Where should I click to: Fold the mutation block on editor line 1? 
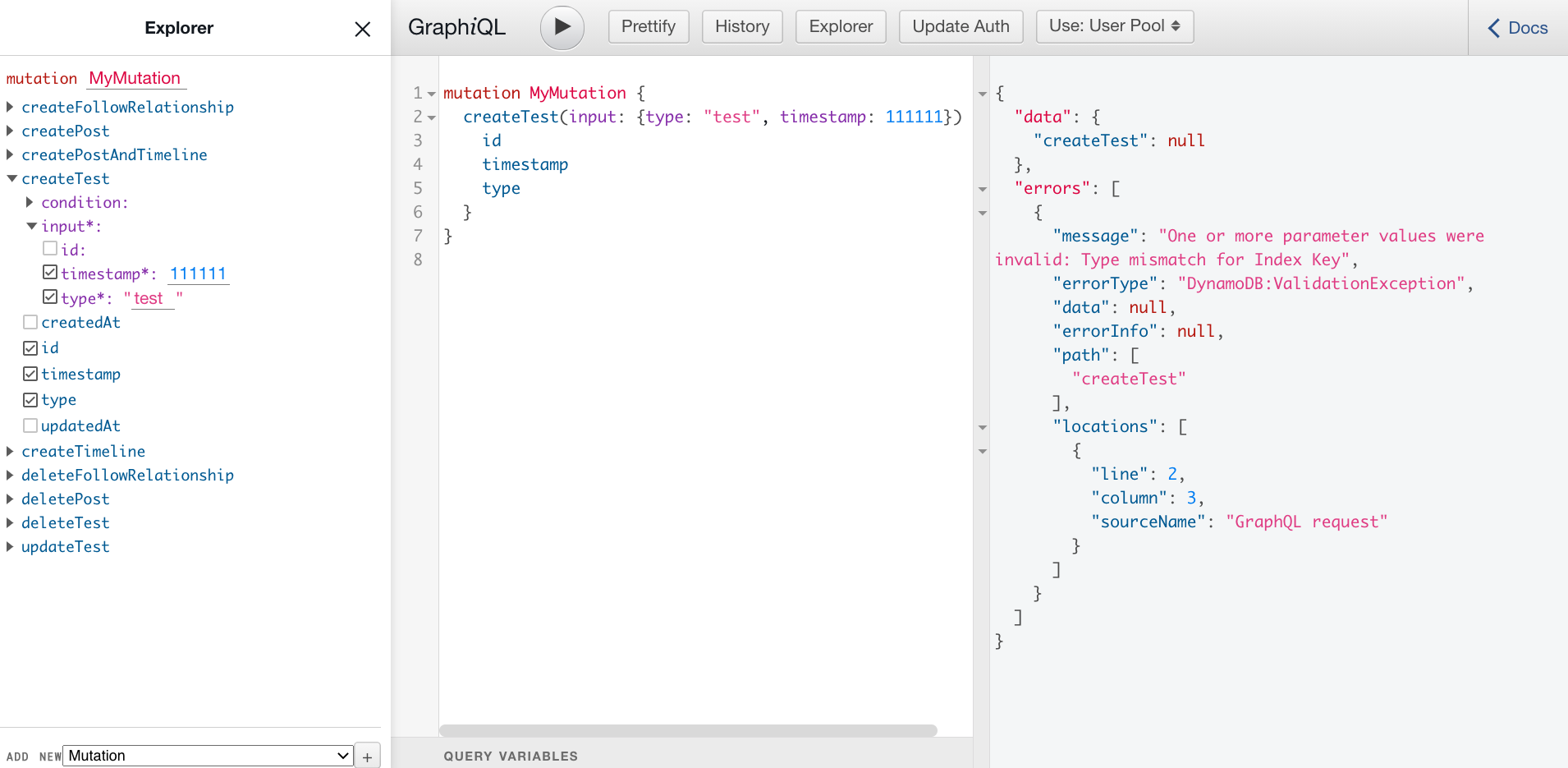click(x=431, y=94)
